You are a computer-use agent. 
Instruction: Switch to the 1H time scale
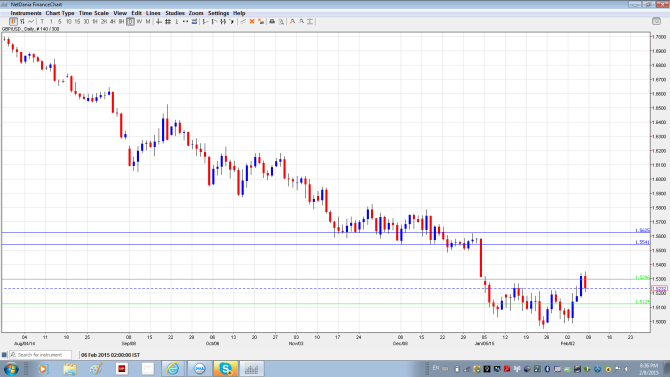[95, 21]
